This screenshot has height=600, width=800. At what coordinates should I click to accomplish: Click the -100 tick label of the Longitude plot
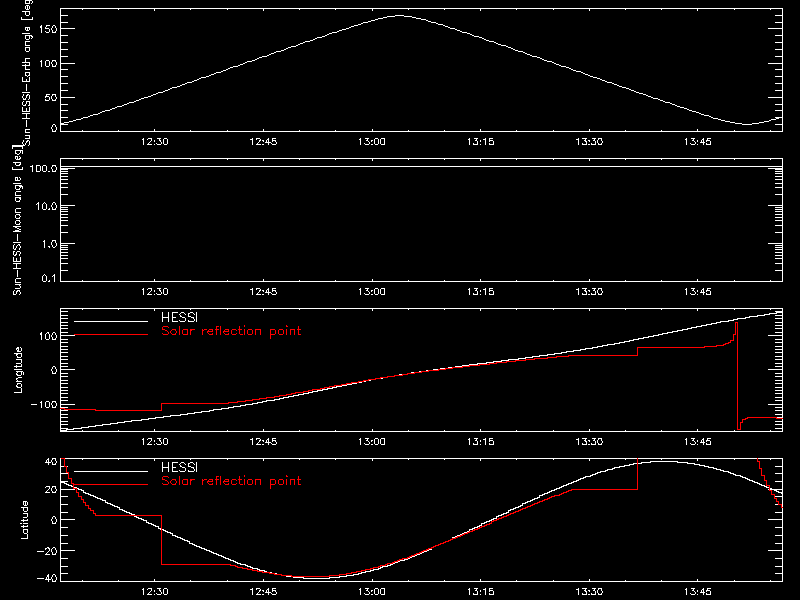click(44, 404)
